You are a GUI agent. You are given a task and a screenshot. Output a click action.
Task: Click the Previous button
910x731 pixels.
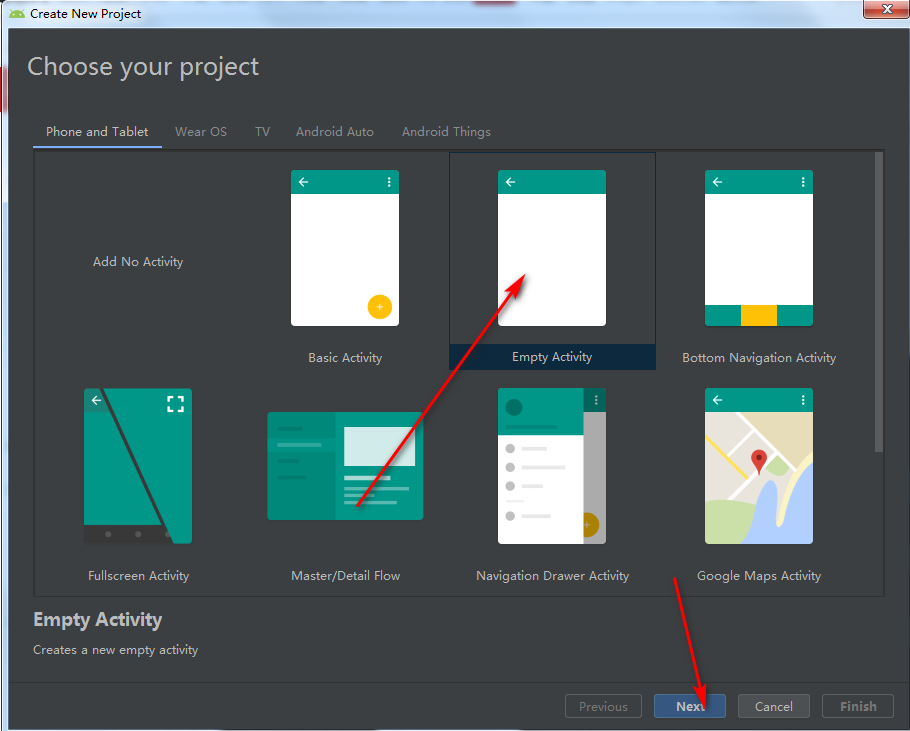603,706
